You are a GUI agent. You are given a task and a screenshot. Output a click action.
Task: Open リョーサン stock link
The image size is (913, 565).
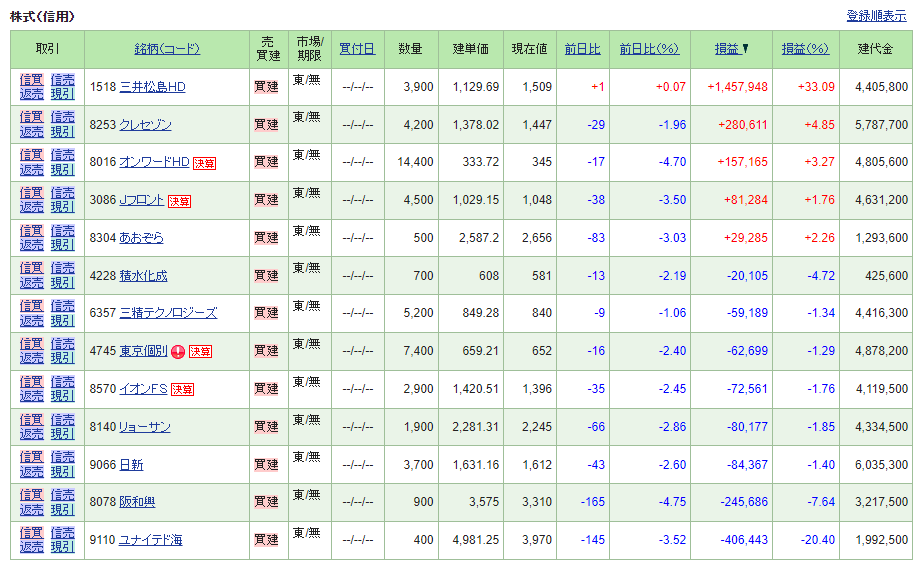(x=145, y=427)
